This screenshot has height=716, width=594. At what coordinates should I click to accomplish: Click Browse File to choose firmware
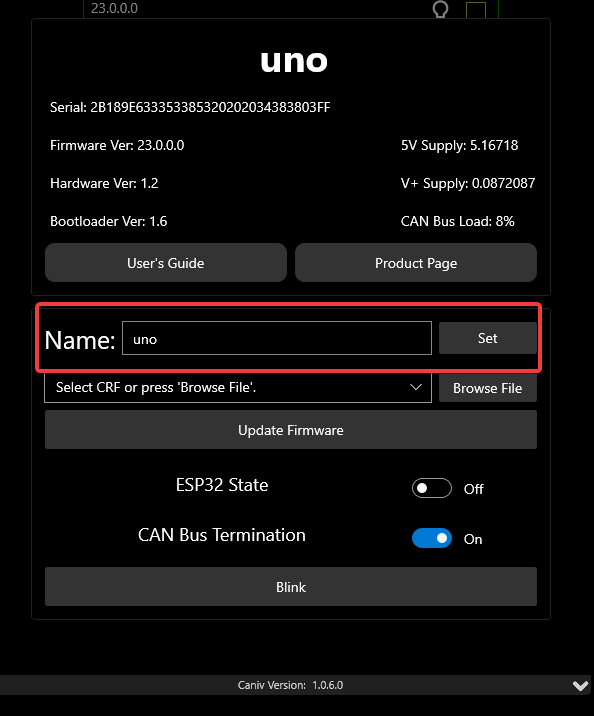[488, 388]
